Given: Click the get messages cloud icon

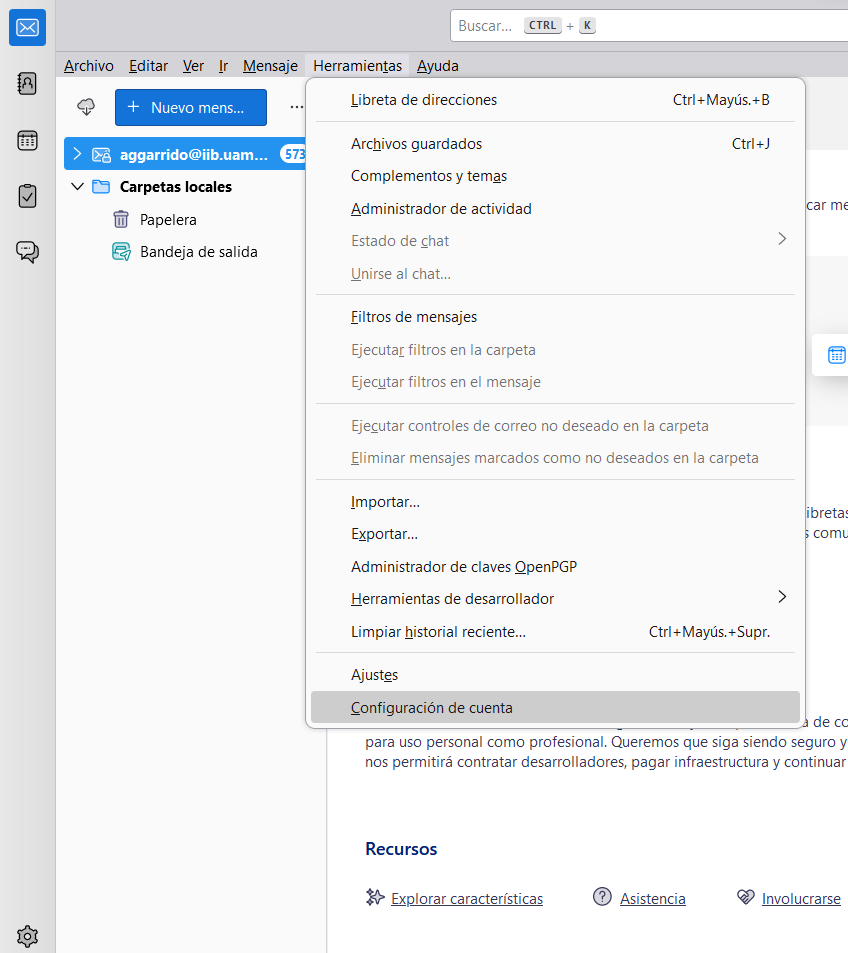Looking at the screenshot, I should click(86, 107).
